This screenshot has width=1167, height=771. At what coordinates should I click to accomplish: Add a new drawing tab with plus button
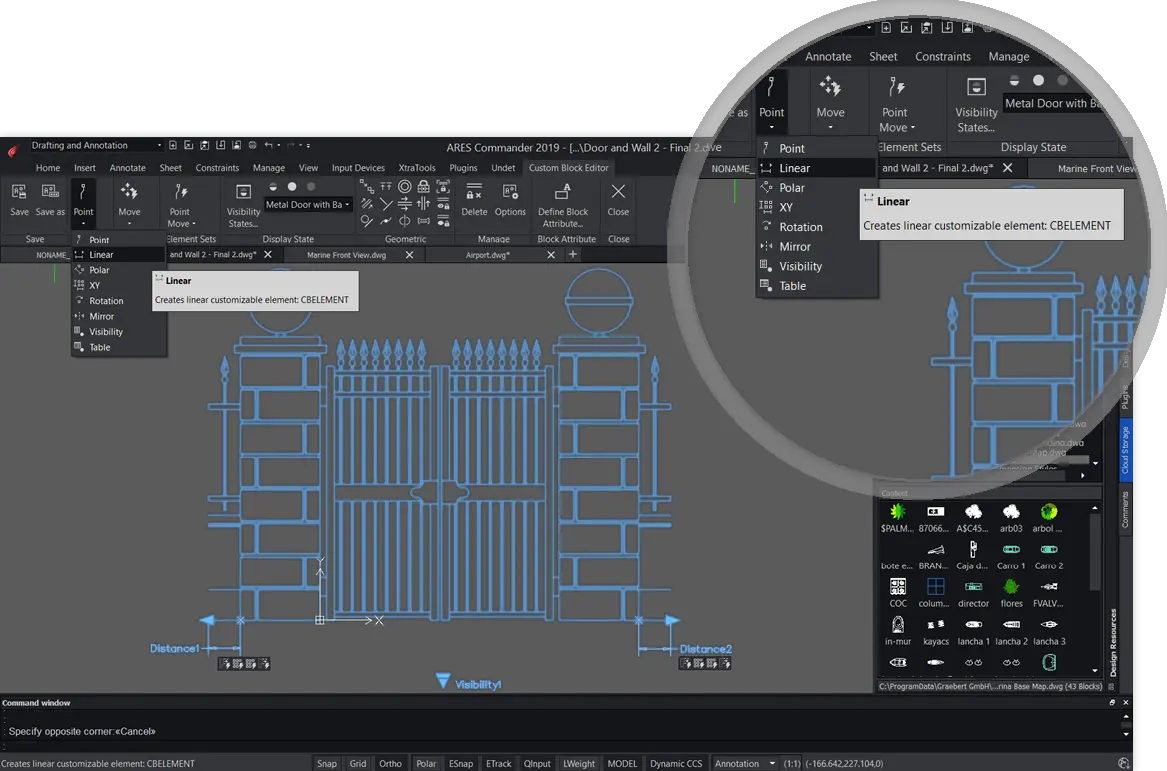point(572,255)
